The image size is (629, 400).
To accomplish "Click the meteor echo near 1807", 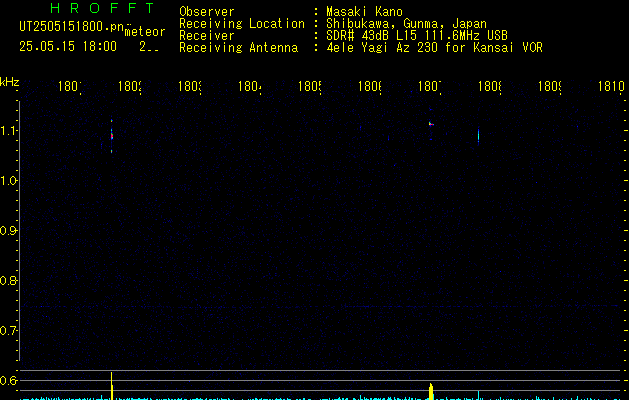I will click(431, 124).
